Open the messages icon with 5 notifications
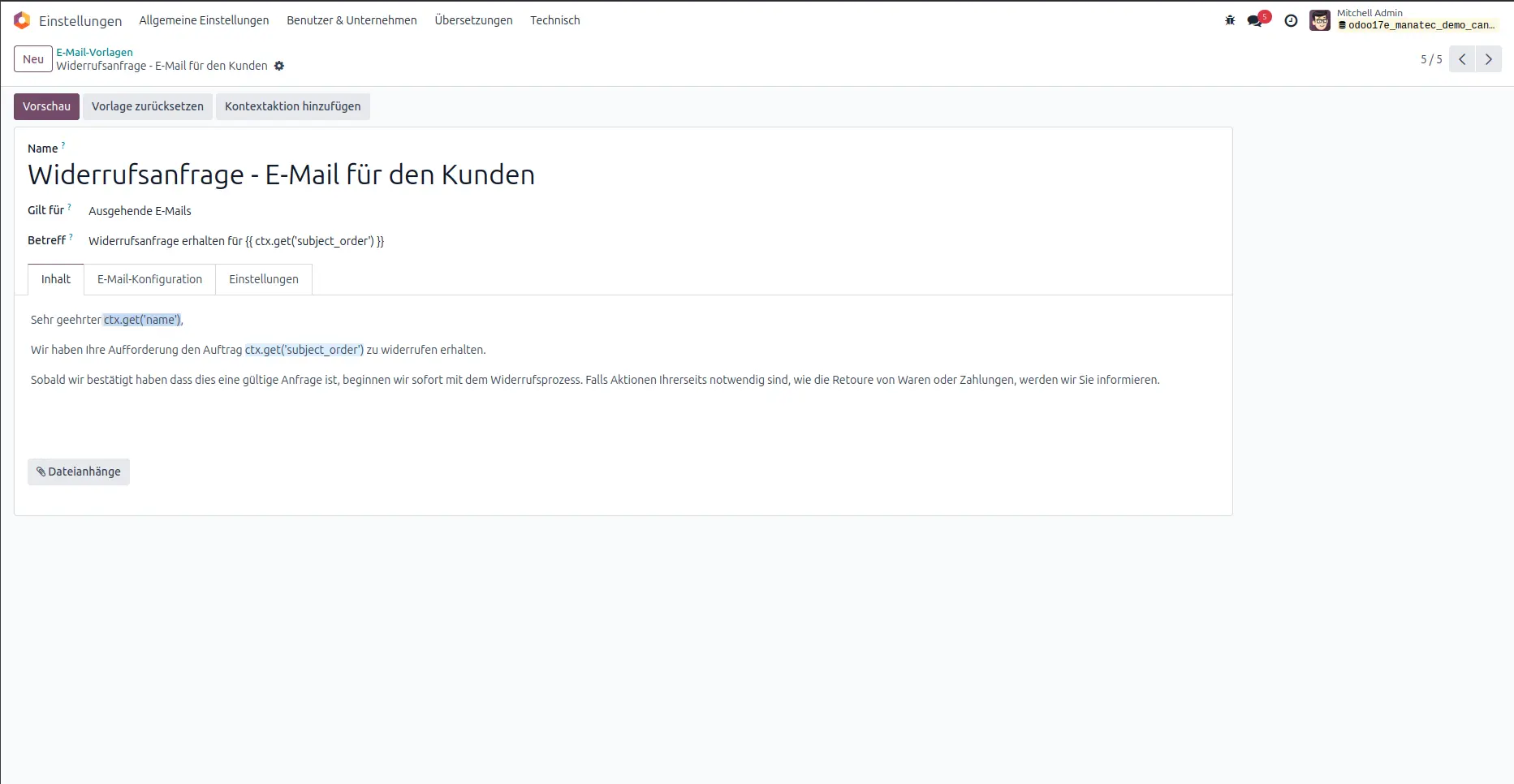The width and height of the screenshot is (1514, 784). [x=1255, y=20]
